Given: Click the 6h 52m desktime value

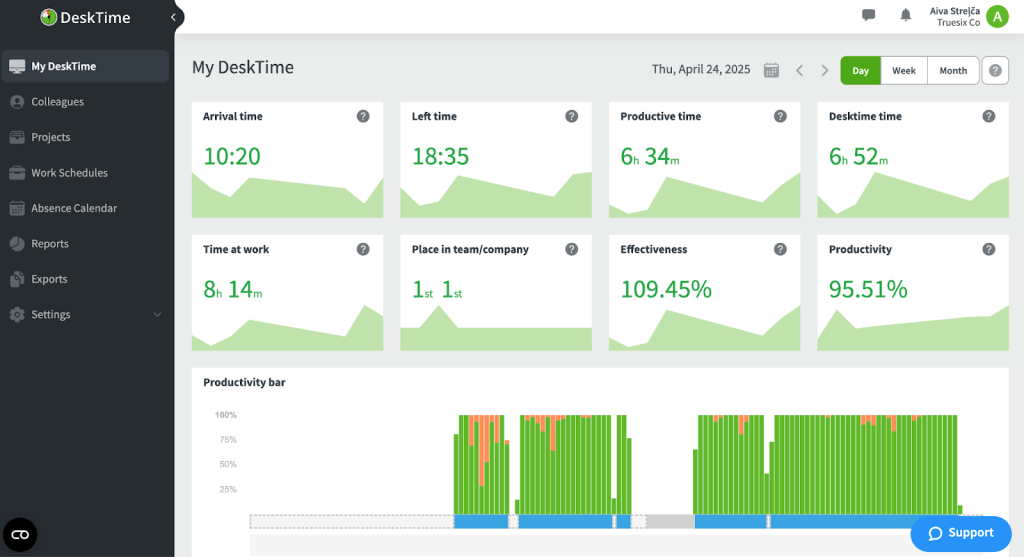Looking at the screenshot, I should tap(858, 157).
